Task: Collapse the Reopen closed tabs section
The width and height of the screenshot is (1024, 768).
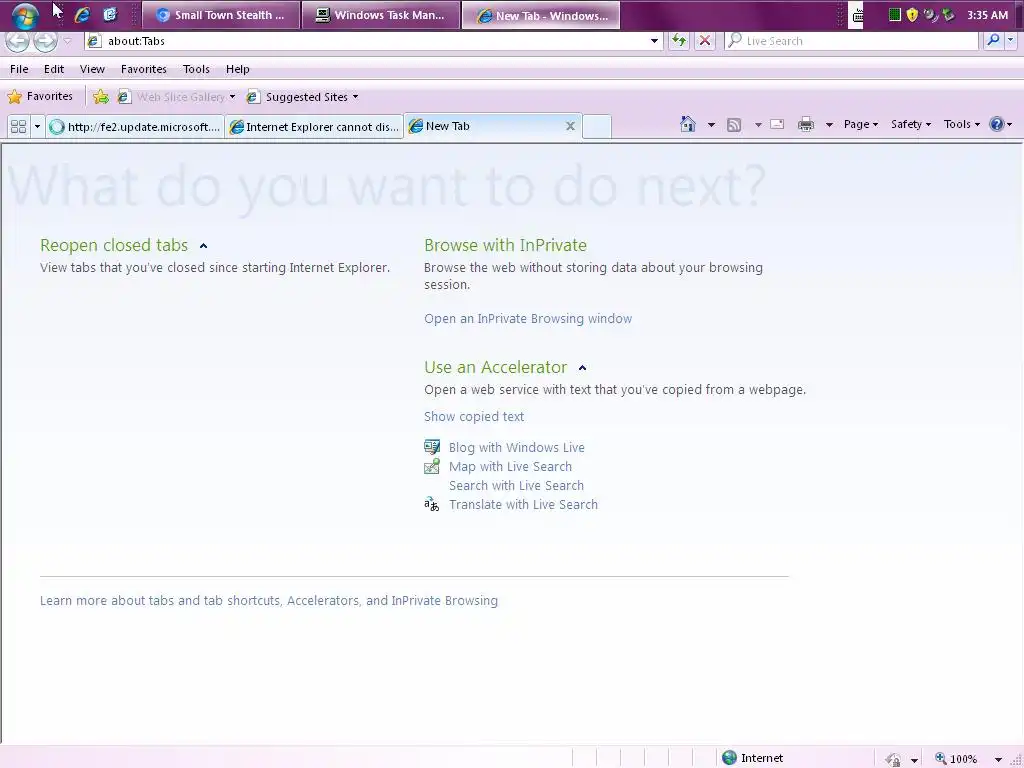Action: [203, 246]
